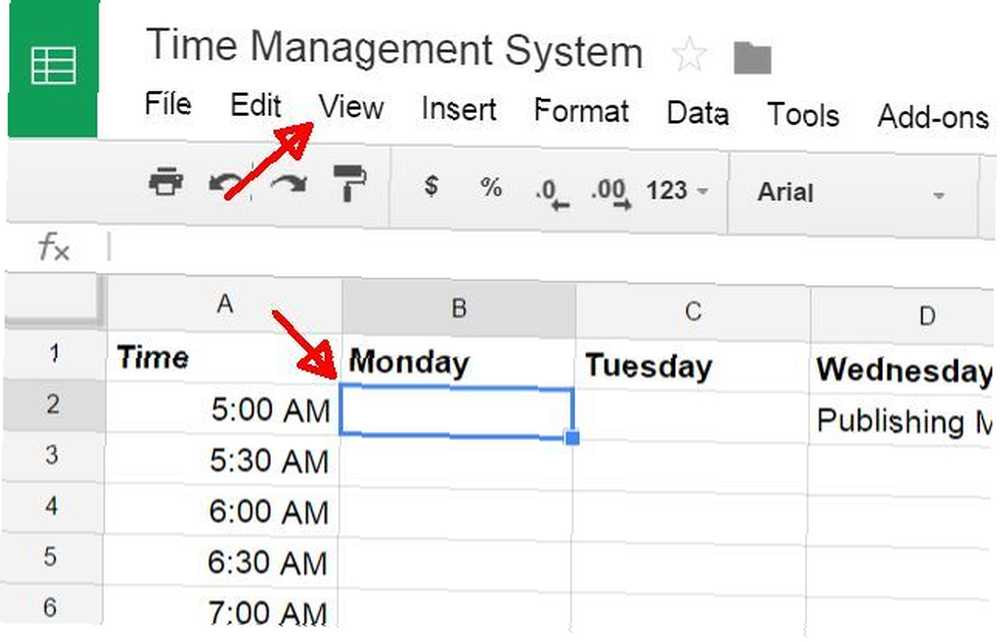Decrease decimal places
Screen dimensions: 1000x642
pos(552,194)
